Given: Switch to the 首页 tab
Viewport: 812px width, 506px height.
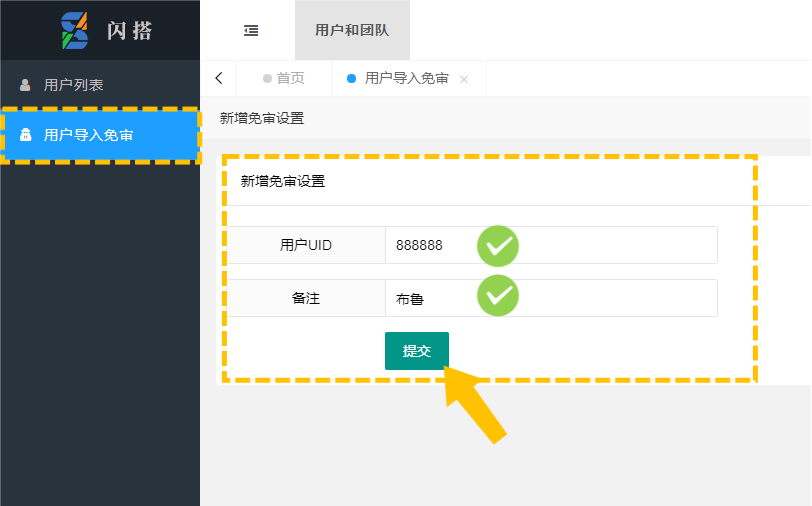Looking at the screenshot, I should pos(290,78).
